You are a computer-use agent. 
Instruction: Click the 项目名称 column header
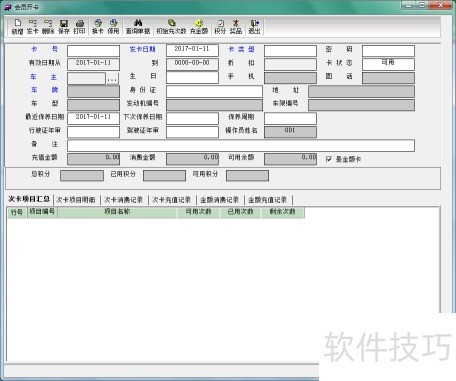click(117, 212)
